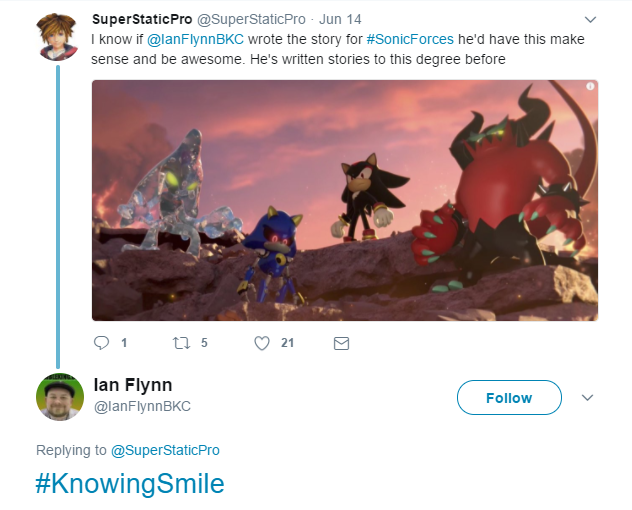This screenshot has width=632, height=510.
Task: Expand the SuperStaticPro tweet options chevron
Action: (590, 19)
